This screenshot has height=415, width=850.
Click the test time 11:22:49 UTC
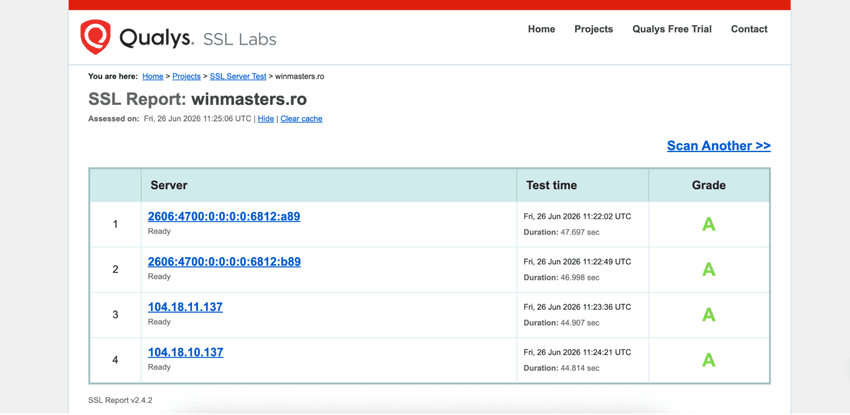577,262
